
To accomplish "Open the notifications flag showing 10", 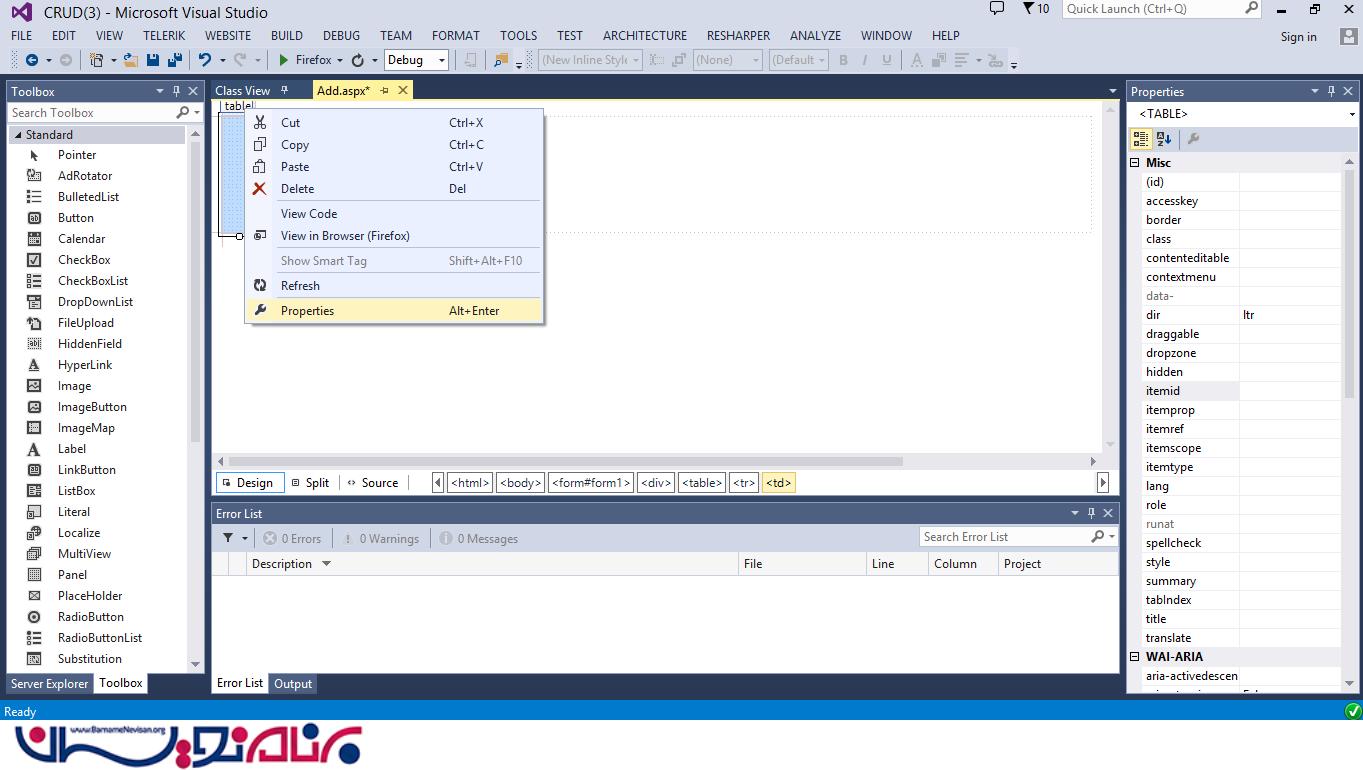I will [1035, 9].
